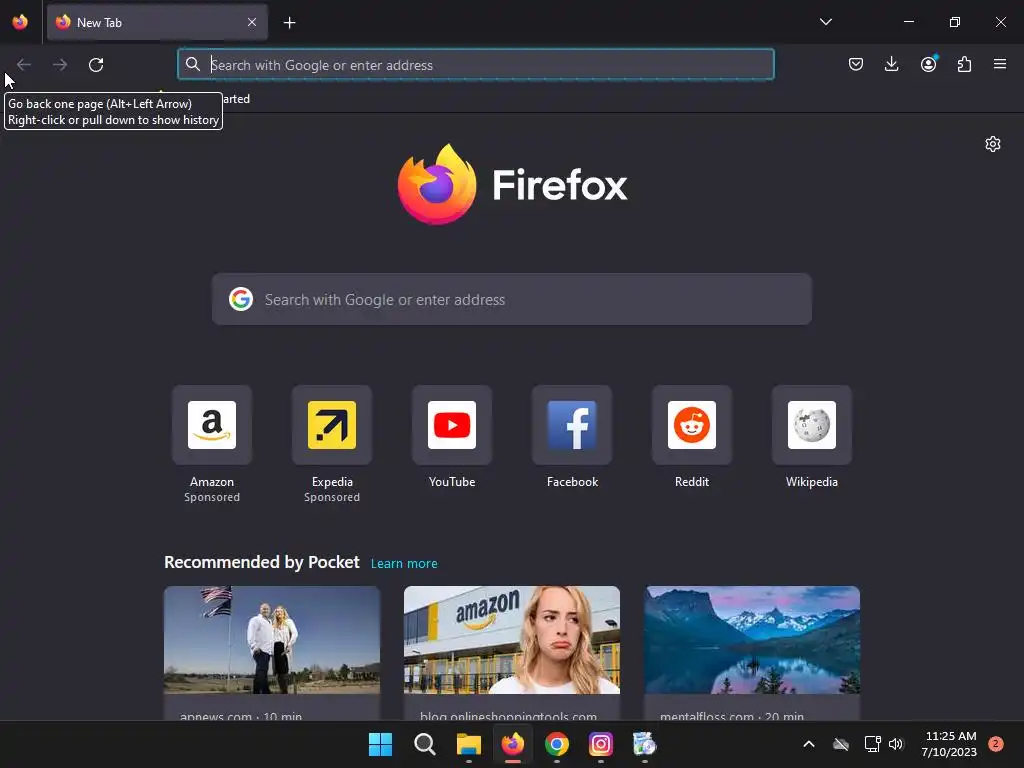Open the Downloads panel

coord(891,64)
